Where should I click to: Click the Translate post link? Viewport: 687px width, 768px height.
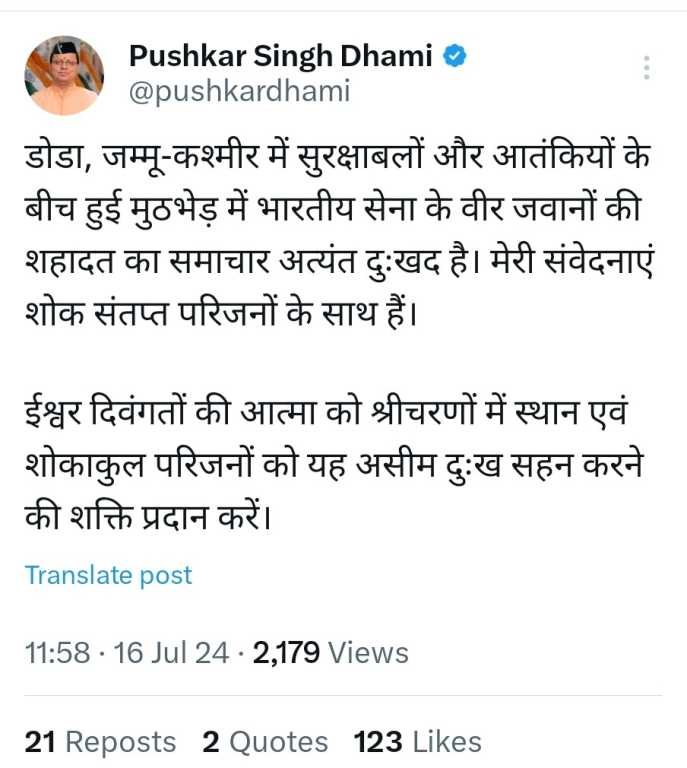[108, 575]
